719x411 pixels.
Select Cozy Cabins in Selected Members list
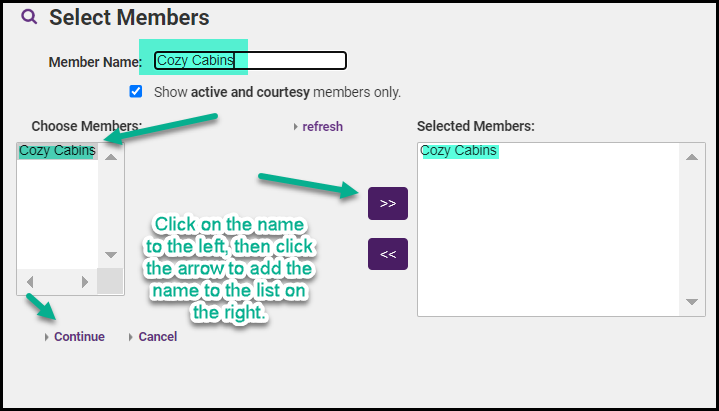tap(459, 151)
